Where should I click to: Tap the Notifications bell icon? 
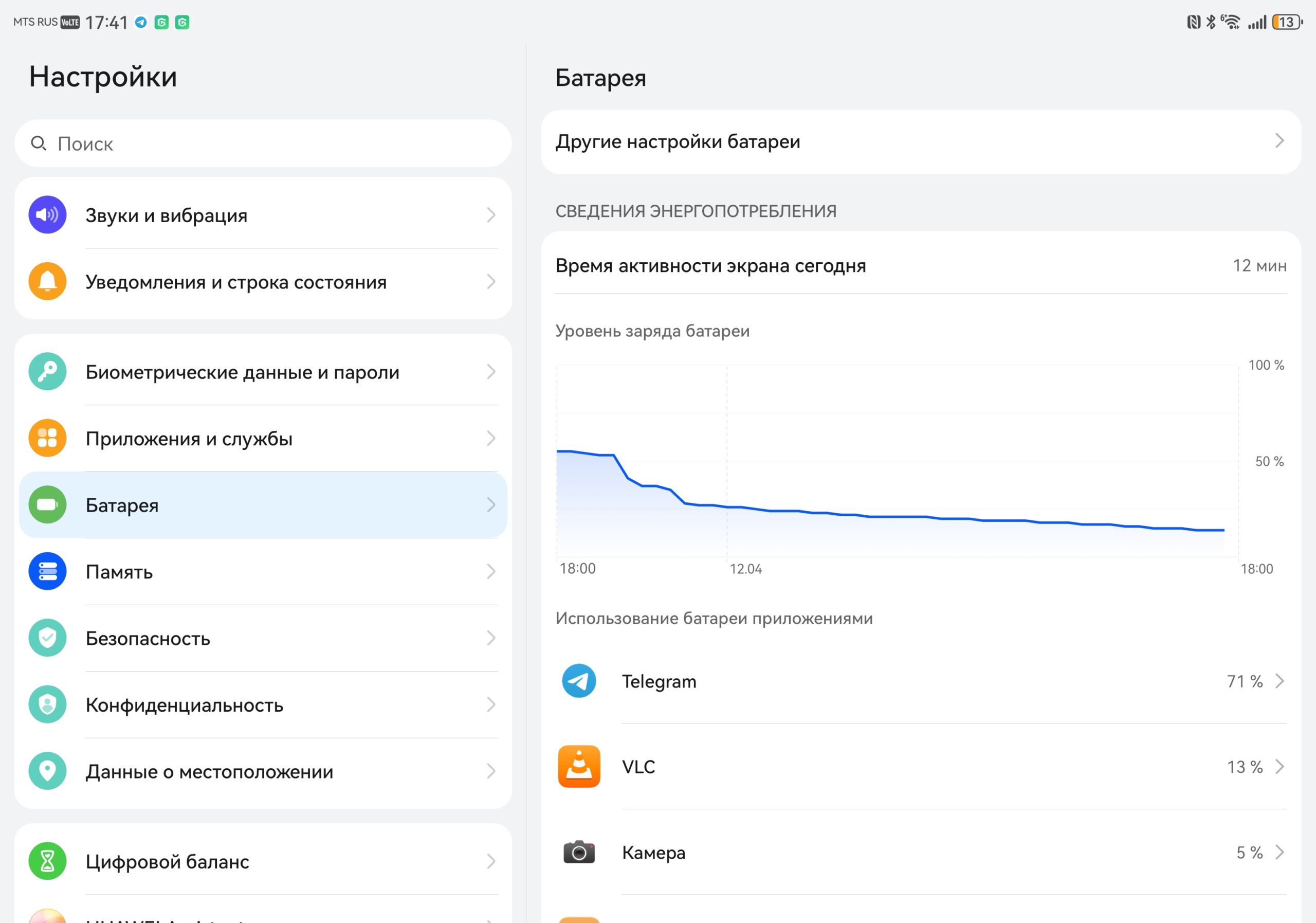pyautogui.click(x=48, y=281)
